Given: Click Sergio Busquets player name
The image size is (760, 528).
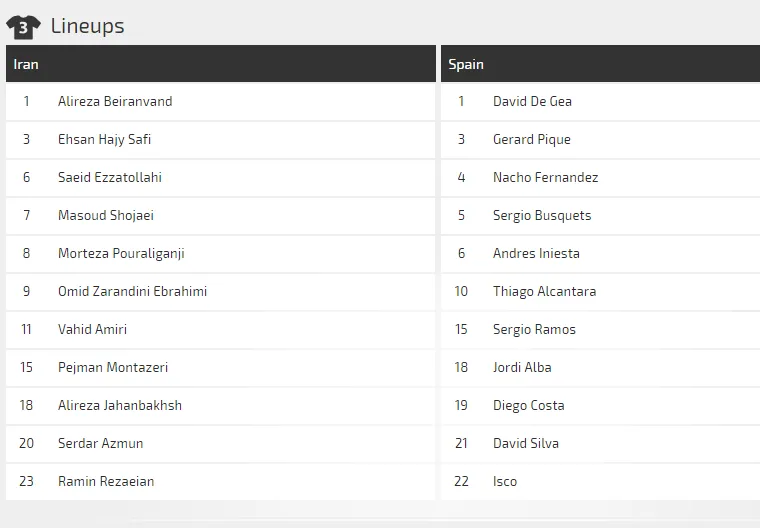Looking at the screenshot, I should click(x=542, y=215).
